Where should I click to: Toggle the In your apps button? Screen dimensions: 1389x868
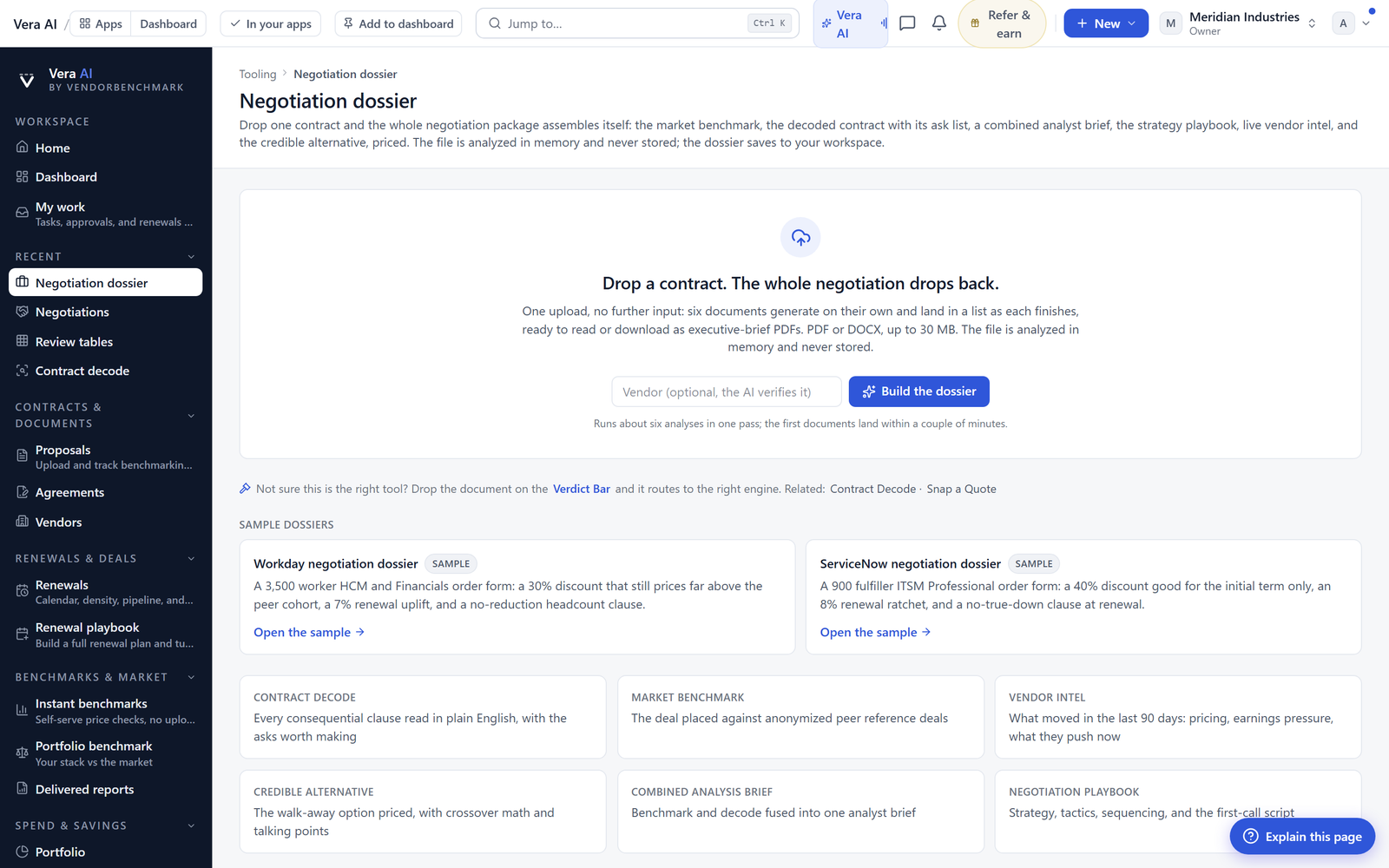tap(271, 23)
